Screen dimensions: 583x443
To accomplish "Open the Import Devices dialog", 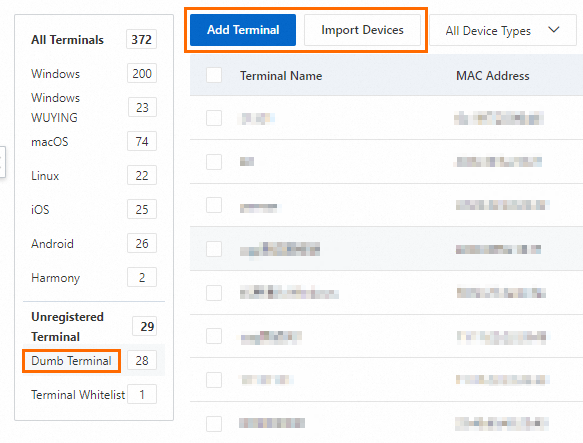I will point(362,30).
